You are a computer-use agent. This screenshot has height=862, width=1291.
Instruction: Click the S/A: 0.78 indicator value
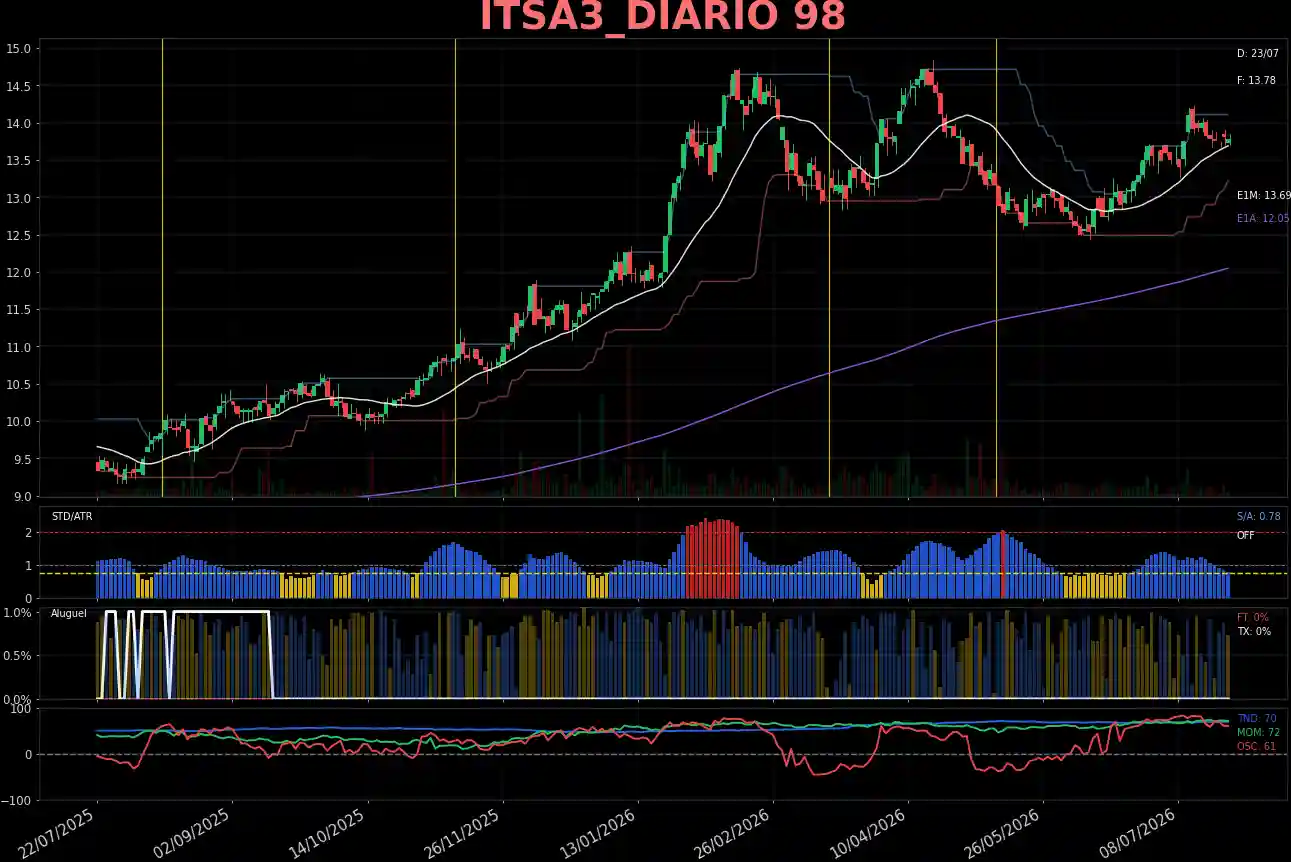[x=1258, y=517]
